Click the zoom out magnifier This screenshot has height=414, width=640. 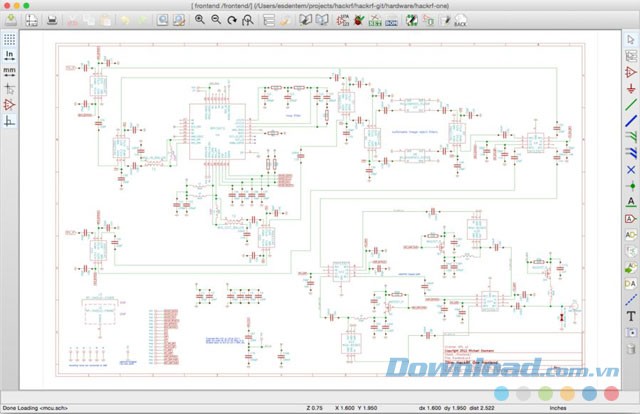point(216,20)
